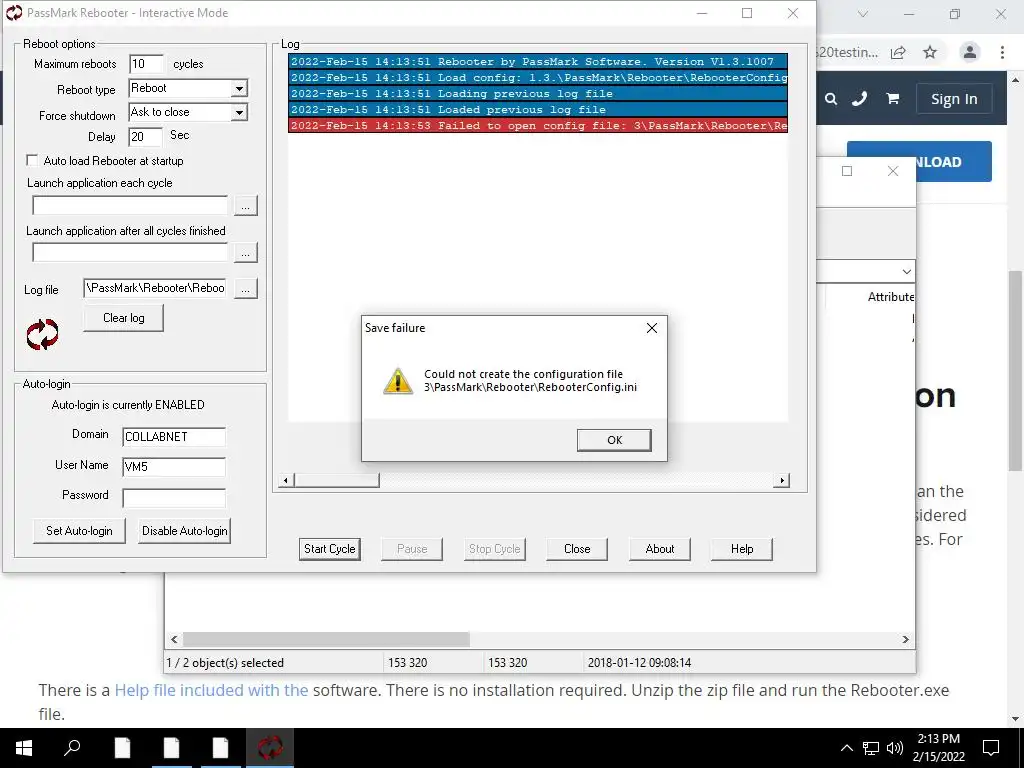1024x768 pixels.
Task: Open the Windows Start menu
Action: point(24,748)
